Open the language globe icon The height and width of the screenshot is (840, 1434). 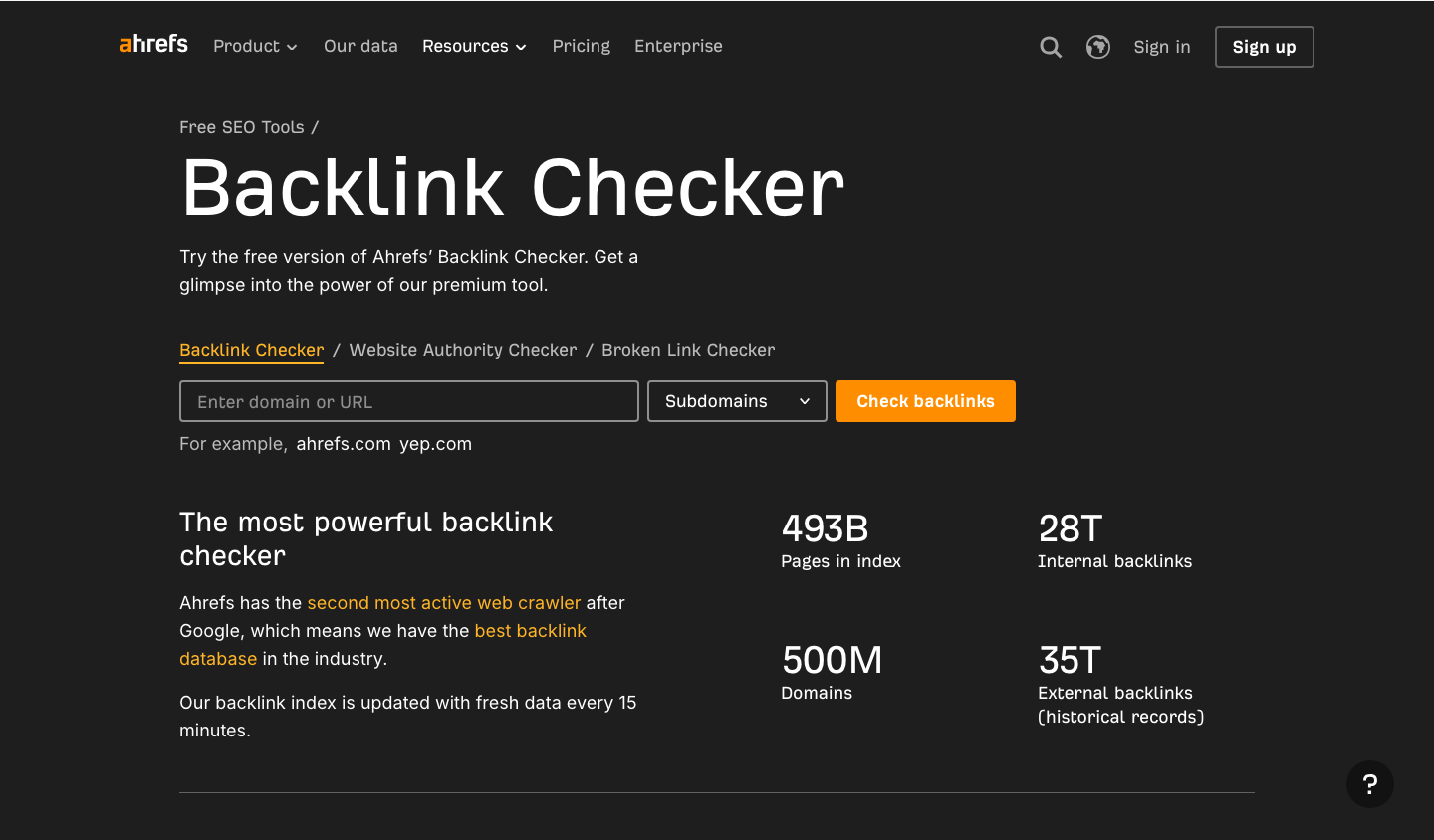[1098, 47]
